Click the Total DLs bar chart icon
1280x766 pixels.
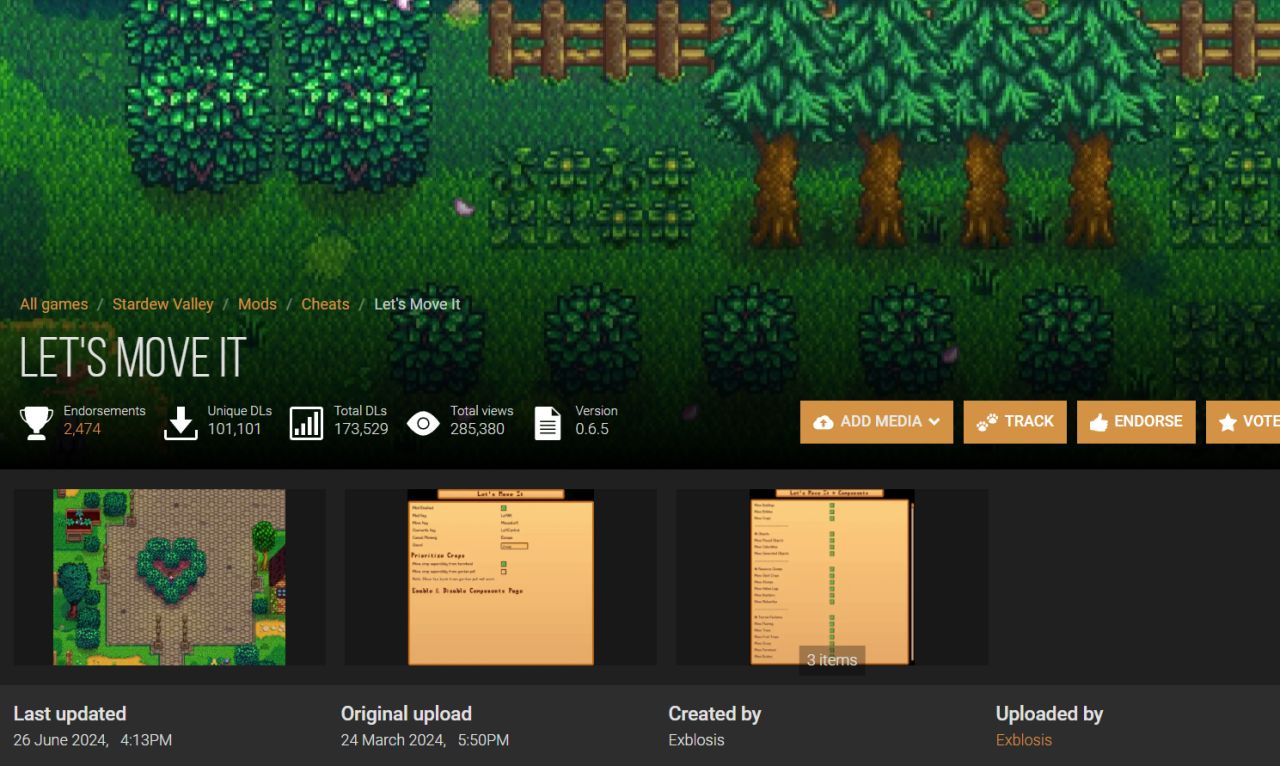pyautogui.click(x=306, y=422)
